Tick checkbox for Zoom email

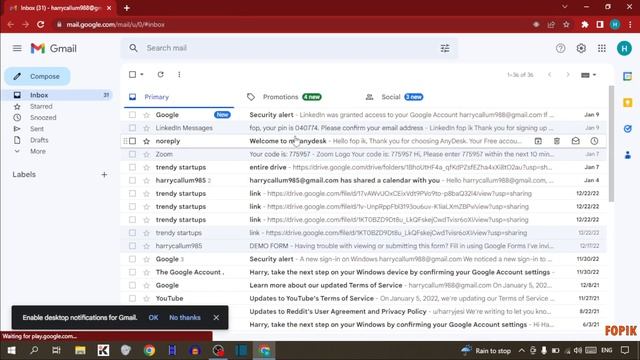tap(132, 154)
